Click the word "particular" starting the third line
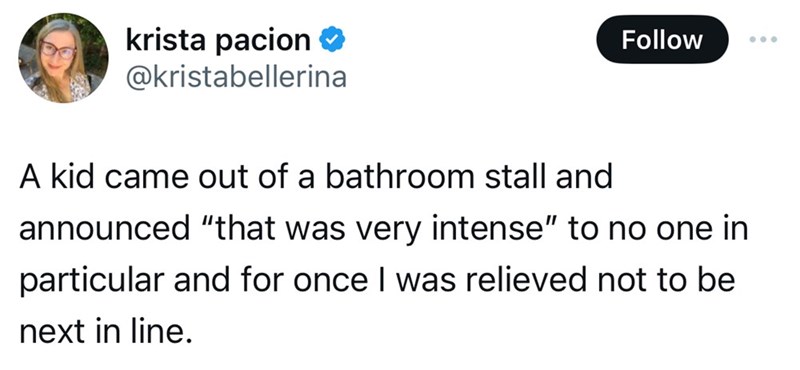The height and width of the screenshot is (370, 800). click(92, 282)
